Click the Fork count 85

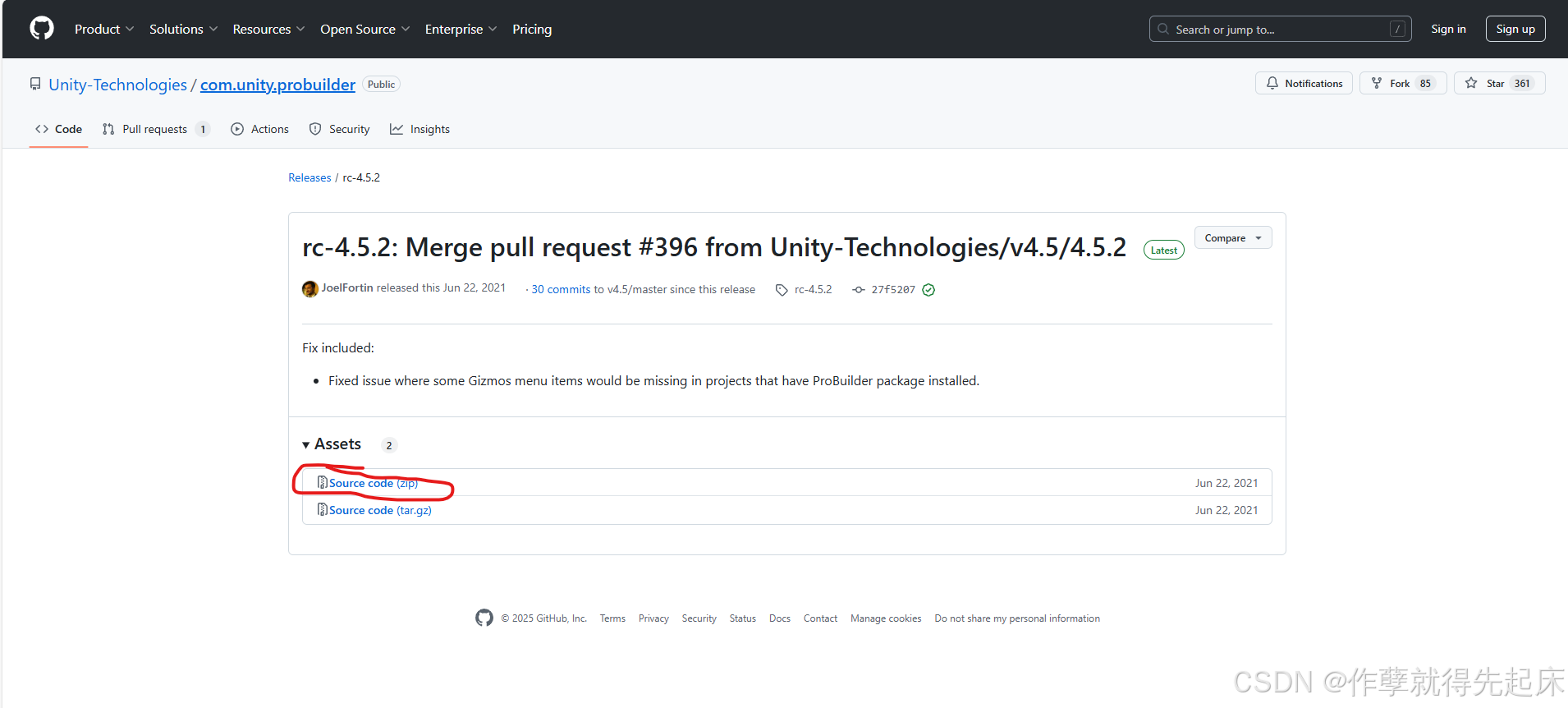click(1425, 83)
